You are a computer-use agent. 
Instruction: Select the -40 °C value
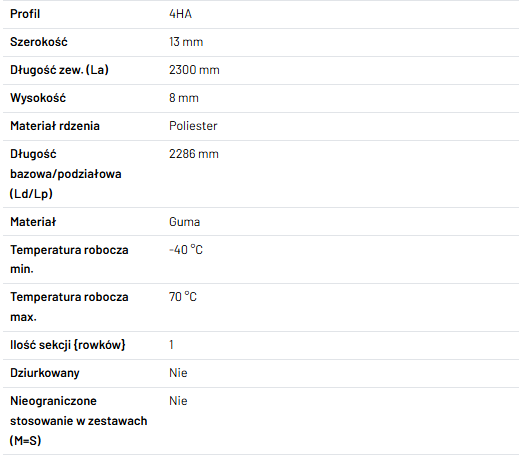click(186, 250)
